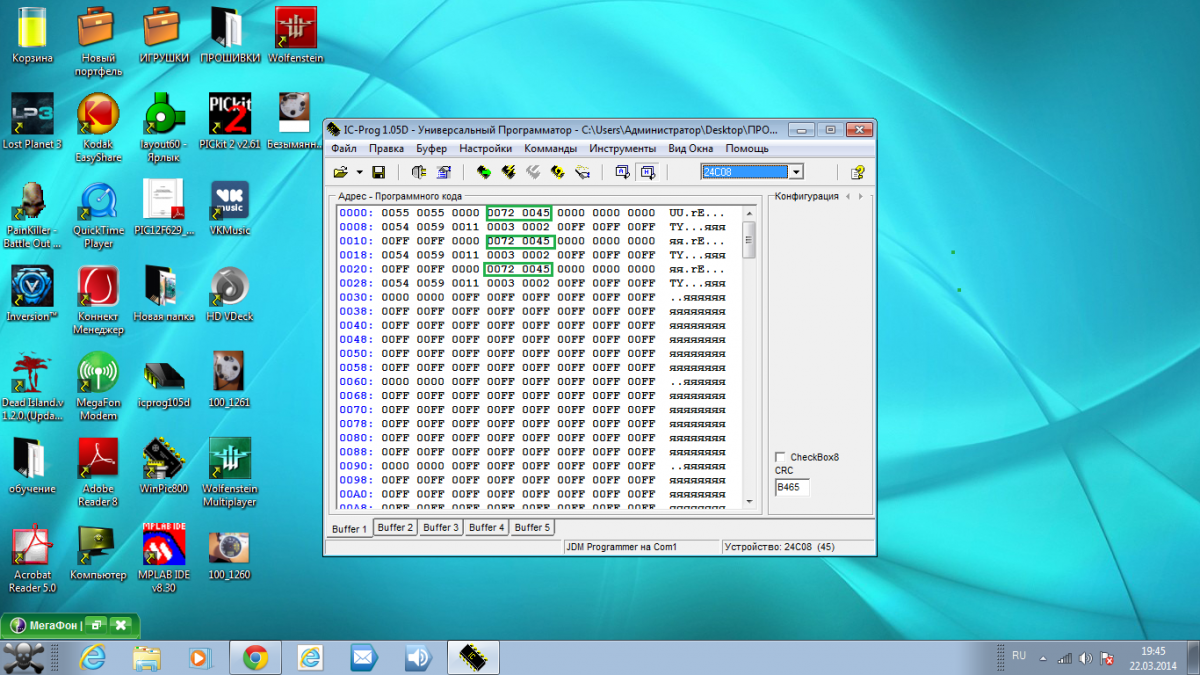The height and width of the screenshot is (675, 1200).
Task: Expand the recent files arrow beside Open icon
Action: pos(359,172)
